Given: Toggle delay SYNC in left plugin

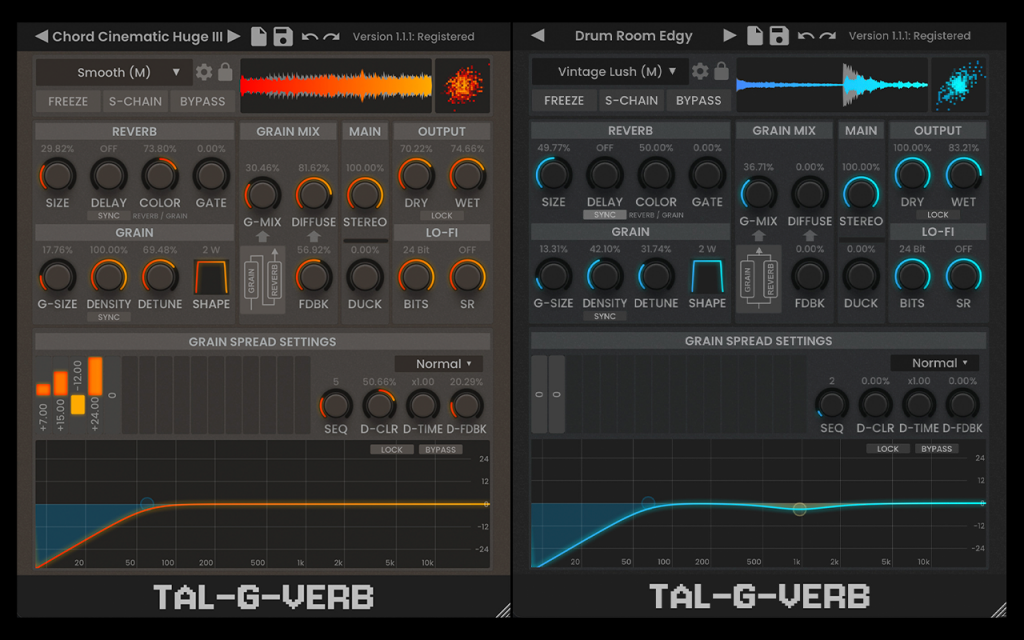Looking at the screenshot, I should click(108, 216).
